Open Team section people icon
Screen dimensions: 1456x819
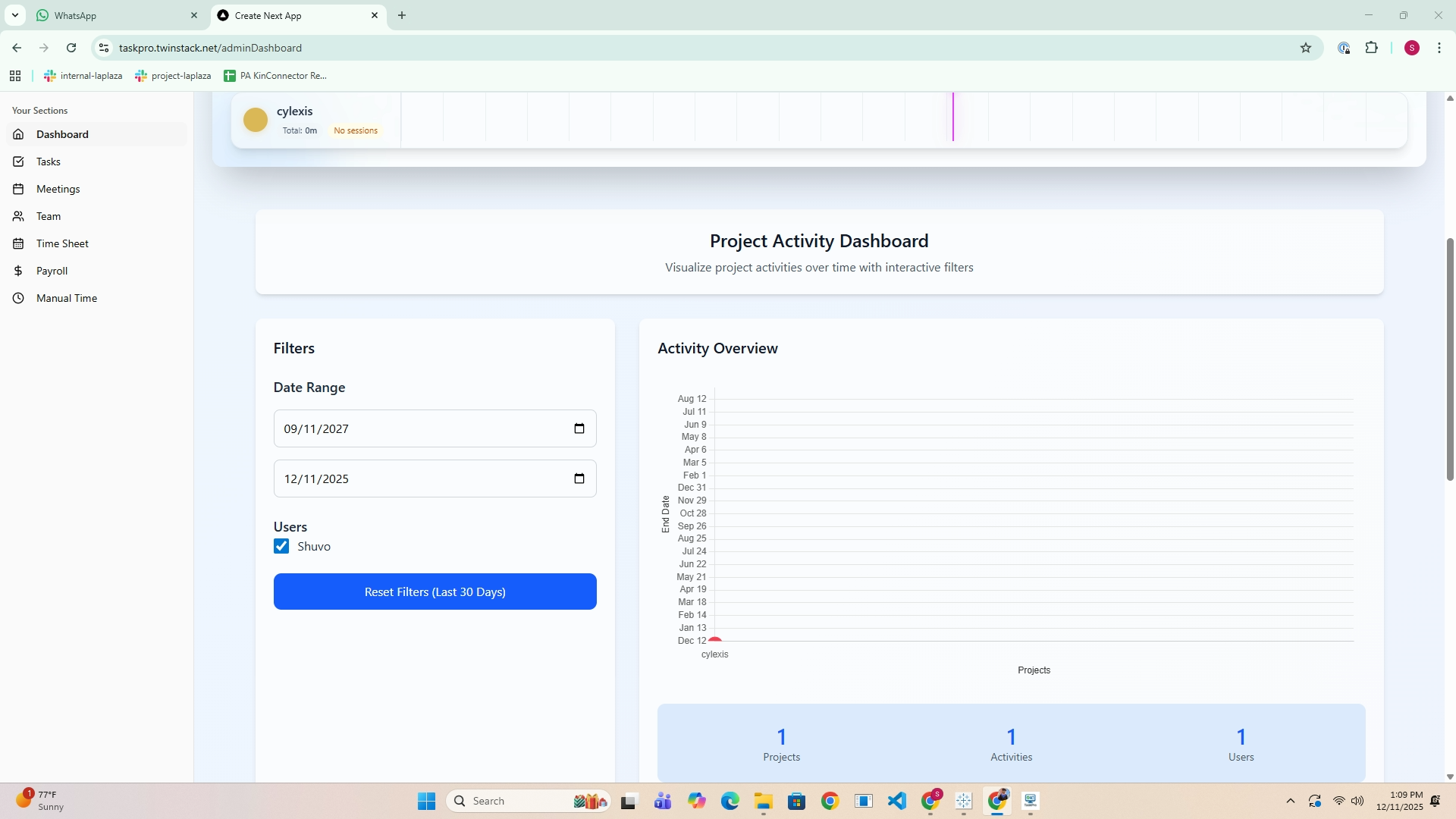click(18, 216)
